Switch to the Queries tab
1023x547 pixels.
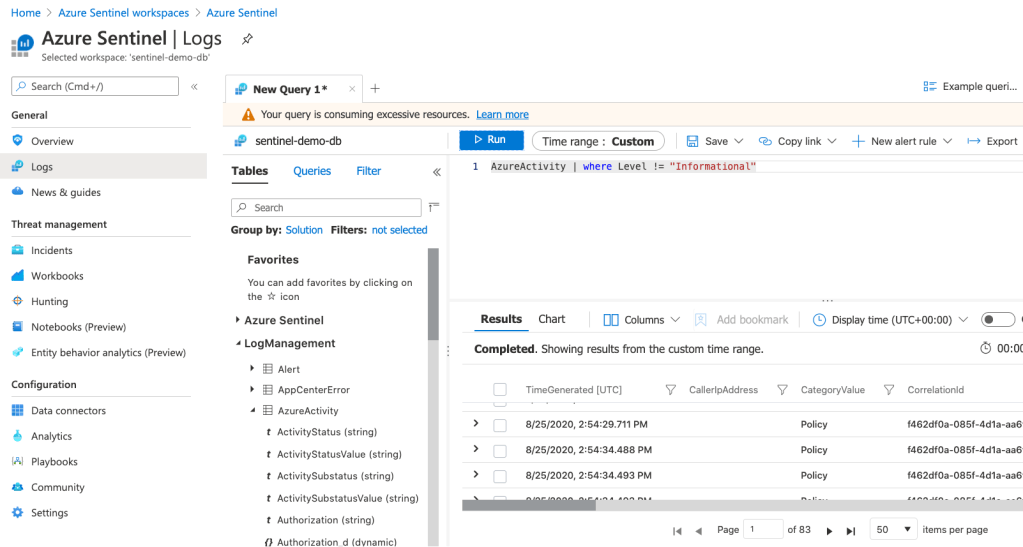[x=312, y=171]
